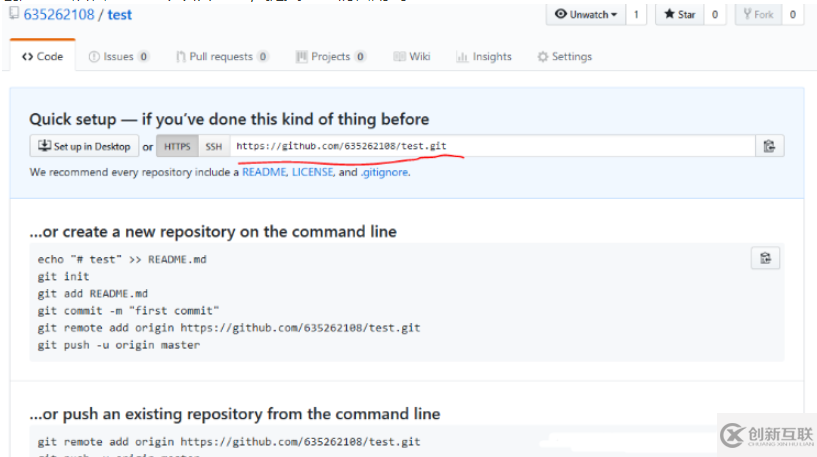This screenshot has height=457, width=817.
Task: Open the Wiki tab
Action: (412, 56)
